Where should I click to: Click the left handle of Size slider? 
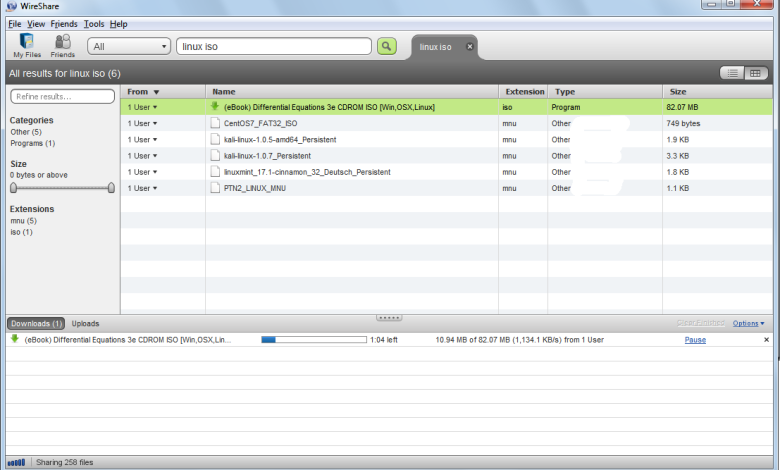click(x=13, y=188)
